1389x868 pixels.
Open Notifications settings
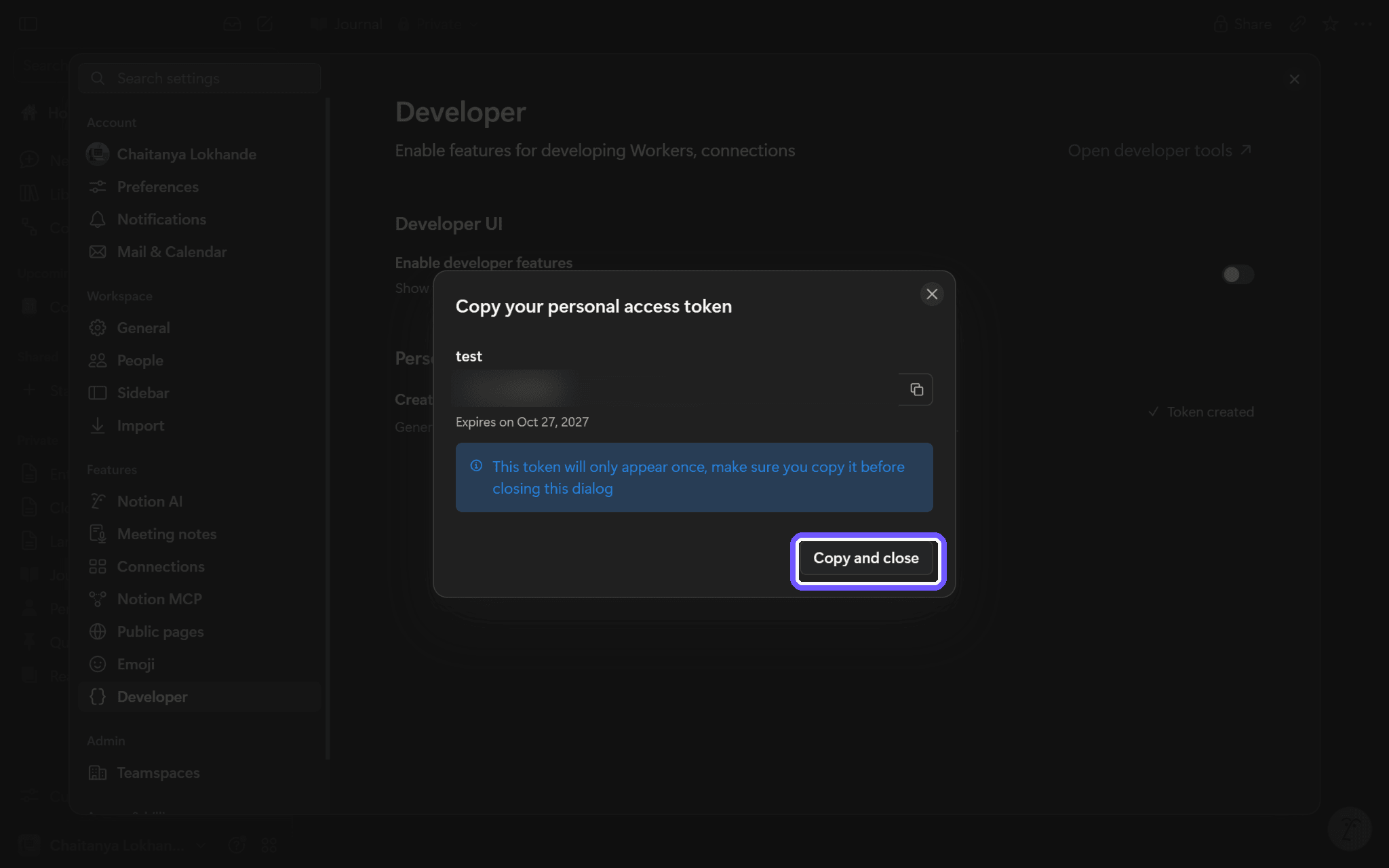click(x=199, y=219)
